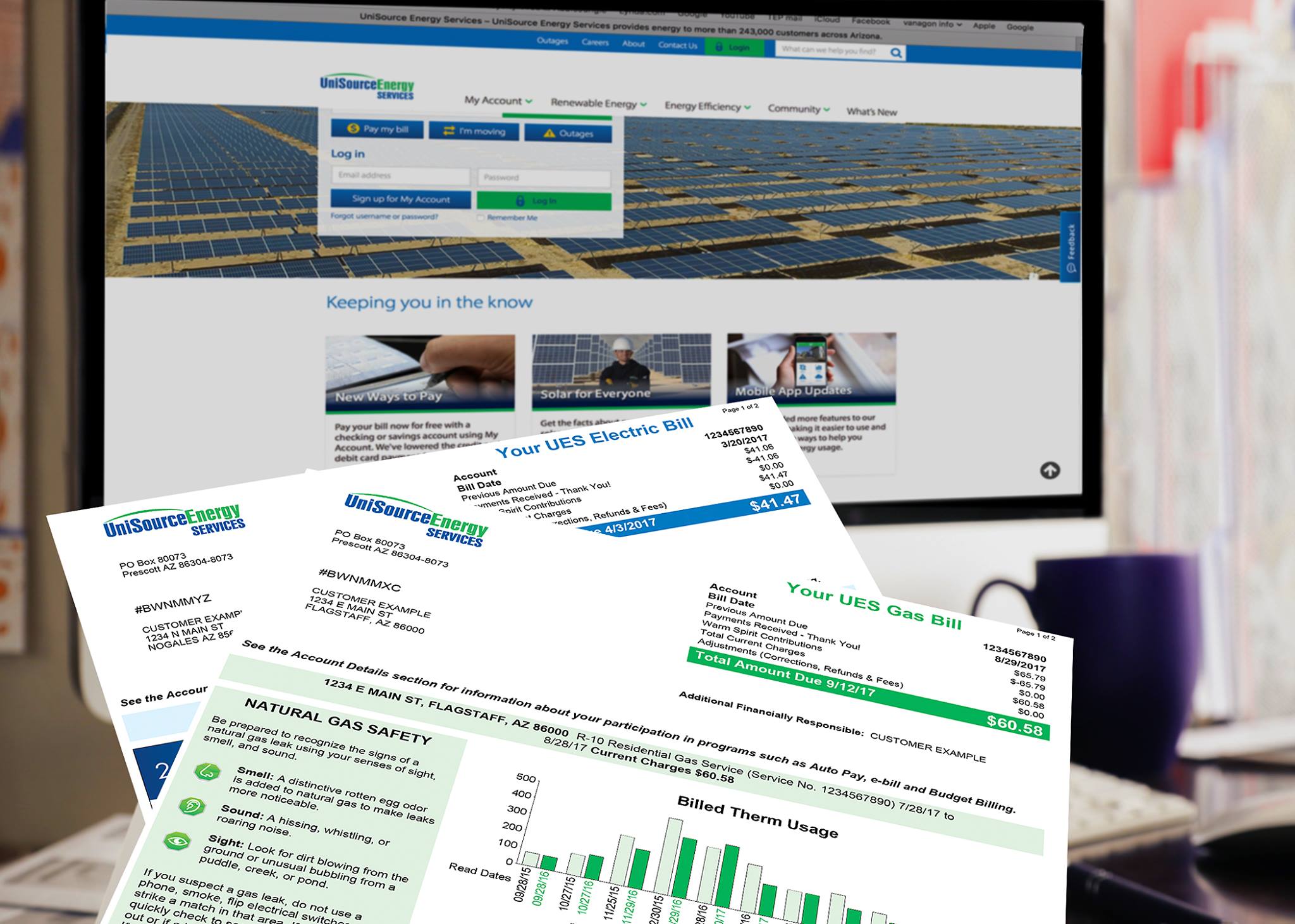Focus the Email address field
1295x924 pixels.
(400, 175)
